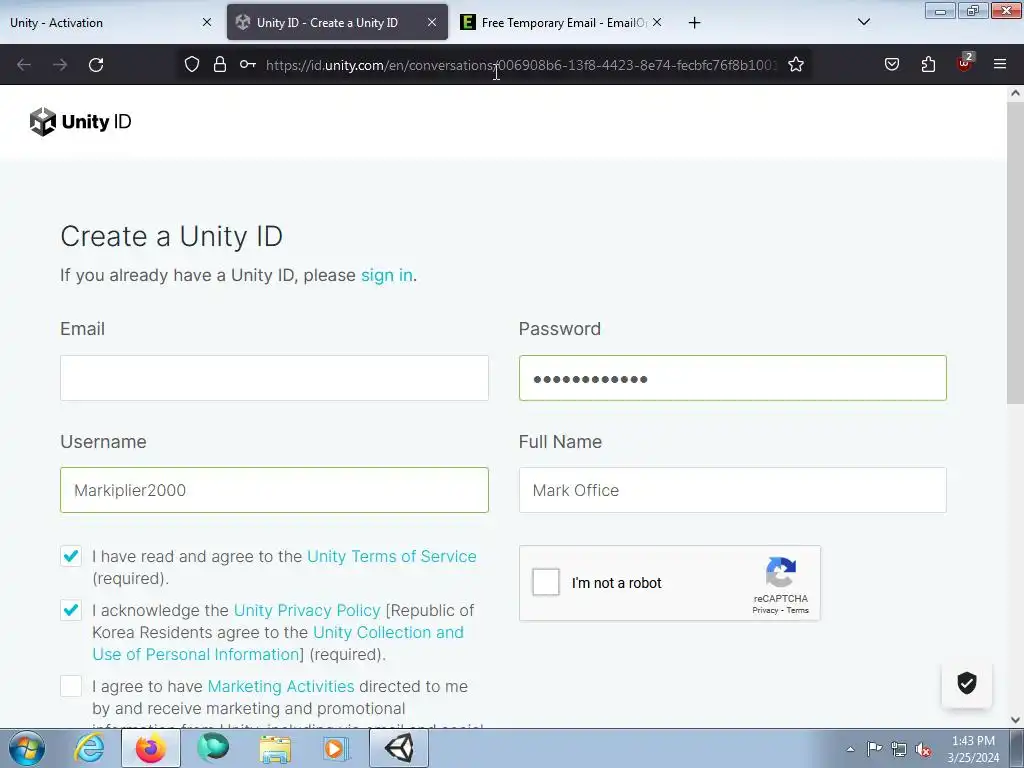
Task: Click the Full Name field
Action: (733, 490)
